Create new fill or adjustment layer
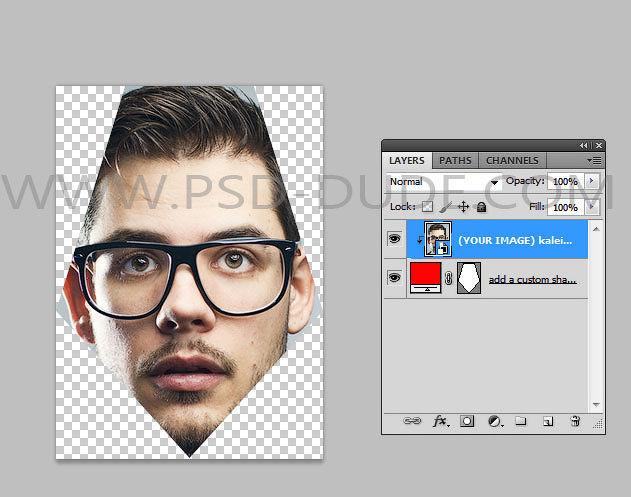The width and height of the screenshot is (631, 497). coord(494,422)
